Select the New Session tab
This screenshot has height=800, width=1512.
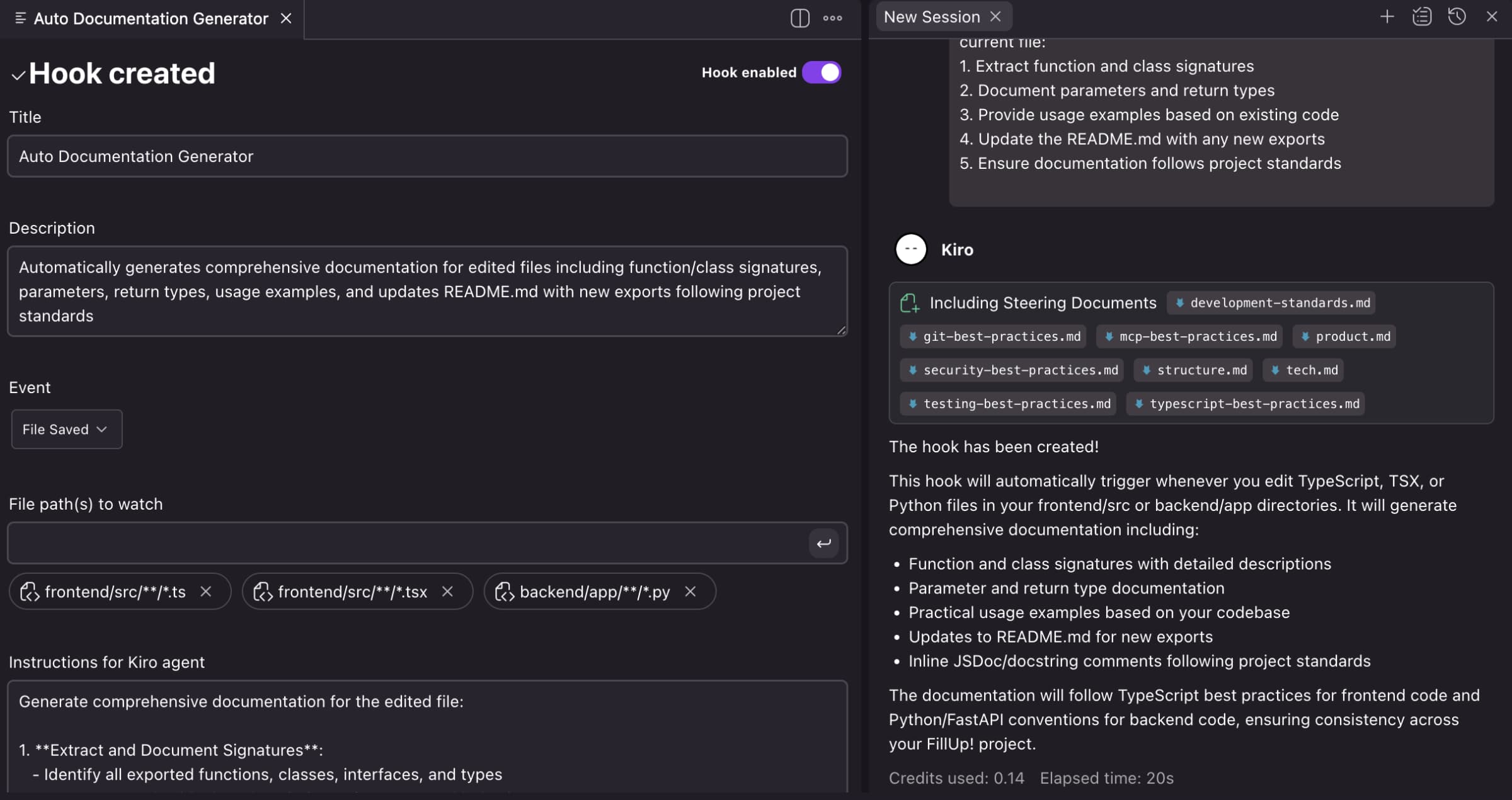[931, 16]
